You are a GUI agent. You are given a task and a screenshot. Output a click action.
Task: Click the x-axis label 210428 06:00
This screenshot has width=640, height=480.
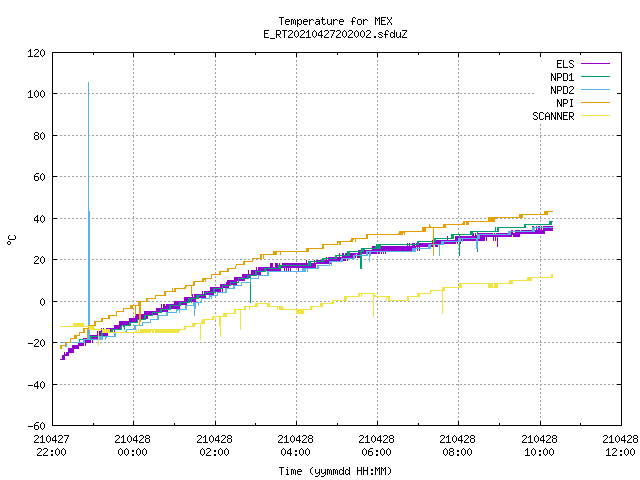click(376, 446)
